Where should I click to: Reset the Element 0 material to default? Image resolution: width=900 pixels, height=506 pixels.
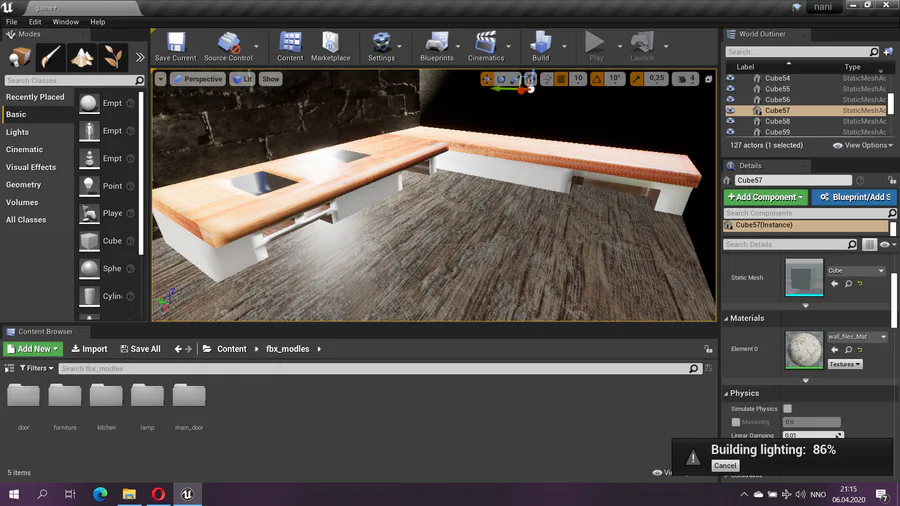tap(860, 349)
